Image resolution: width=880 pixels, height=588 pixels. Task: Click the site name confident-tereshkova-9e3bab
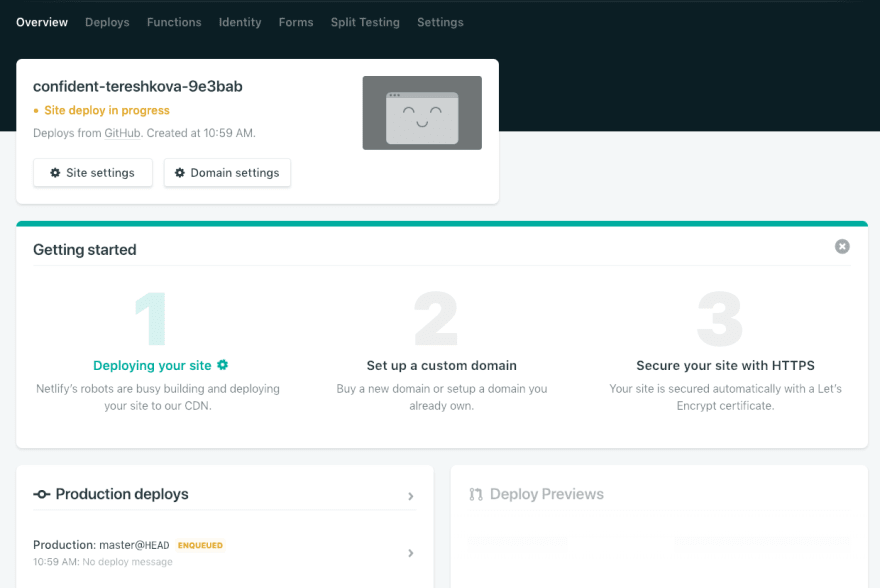click(x=138, y=86)
